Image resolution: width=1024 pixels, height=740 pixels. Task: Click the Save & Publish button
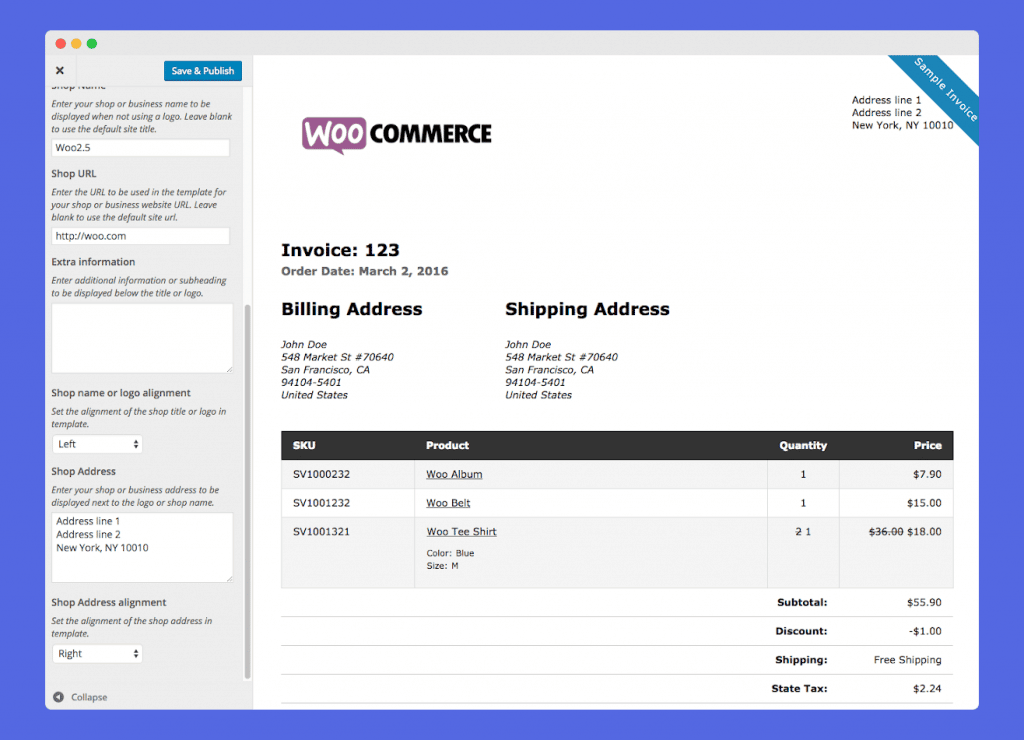(202, 71)
